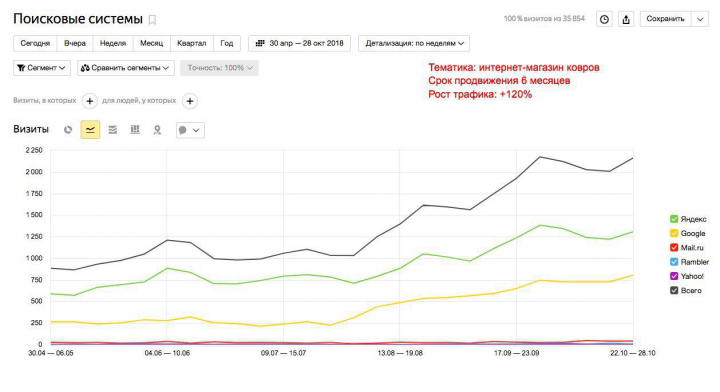Select stacked area chart icon
Viewport: 720px width, 392px height.
pos(112,130)
